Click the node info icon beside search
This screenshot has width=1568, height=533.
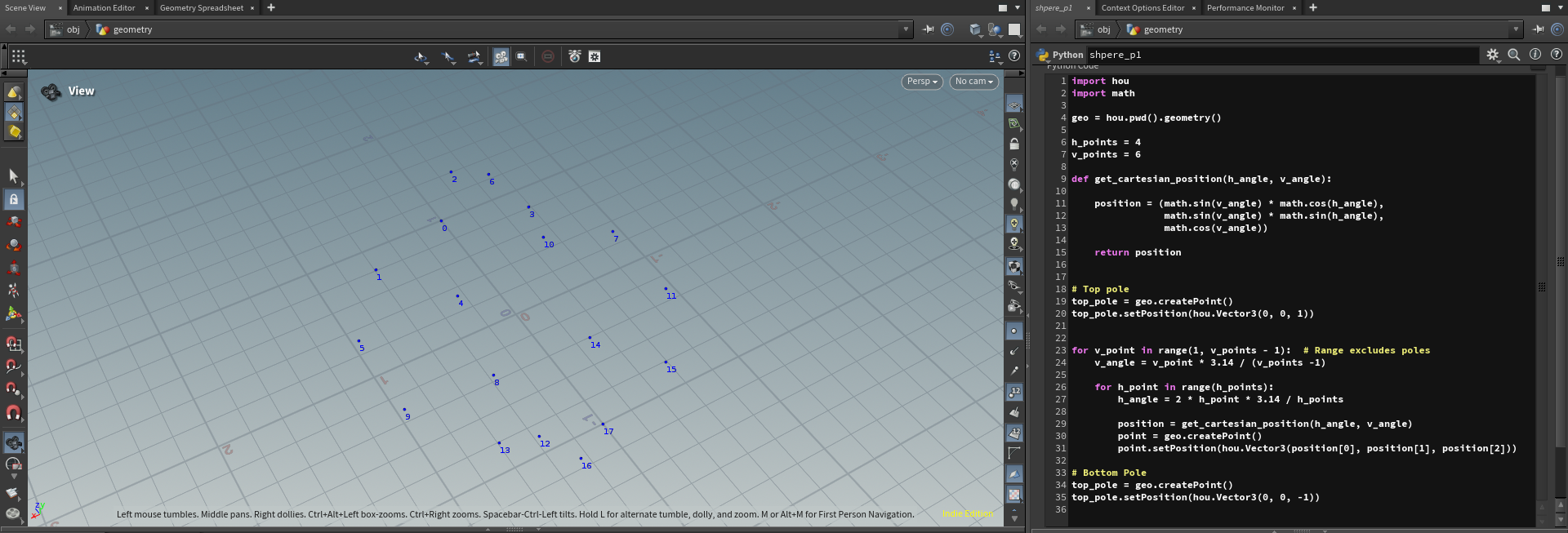coord(1535,55)
